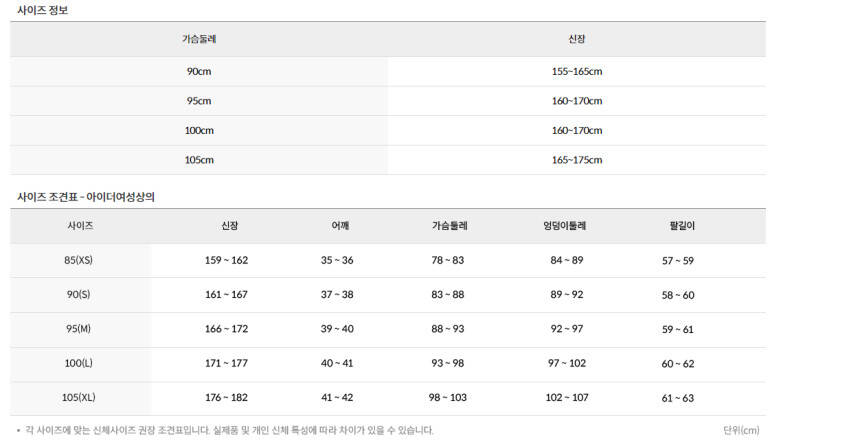Click the 가슴둘레 header in top table
860x440 pixels.
(199, 39)
